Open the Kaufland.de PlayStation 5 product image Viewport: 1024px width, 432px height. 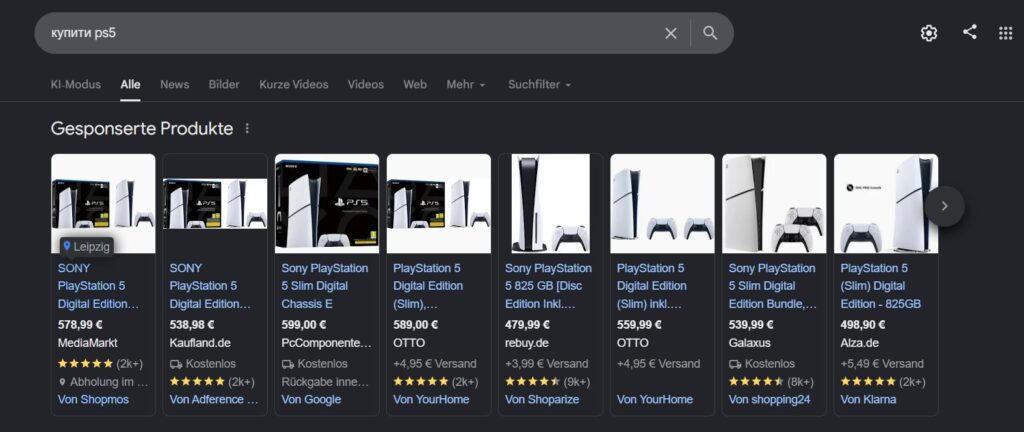[x=215, y=203]
